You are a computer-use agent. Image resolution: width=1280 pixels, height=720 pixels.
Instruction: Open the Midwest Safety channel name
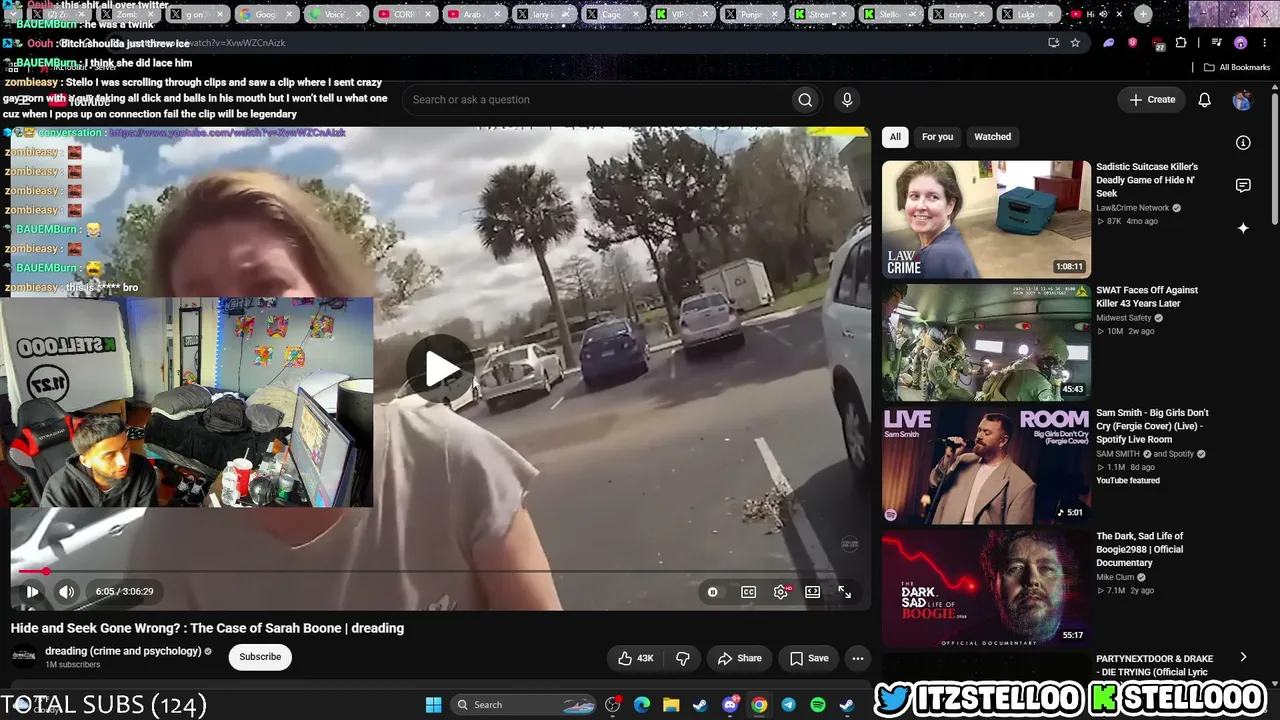point(1124,318)
